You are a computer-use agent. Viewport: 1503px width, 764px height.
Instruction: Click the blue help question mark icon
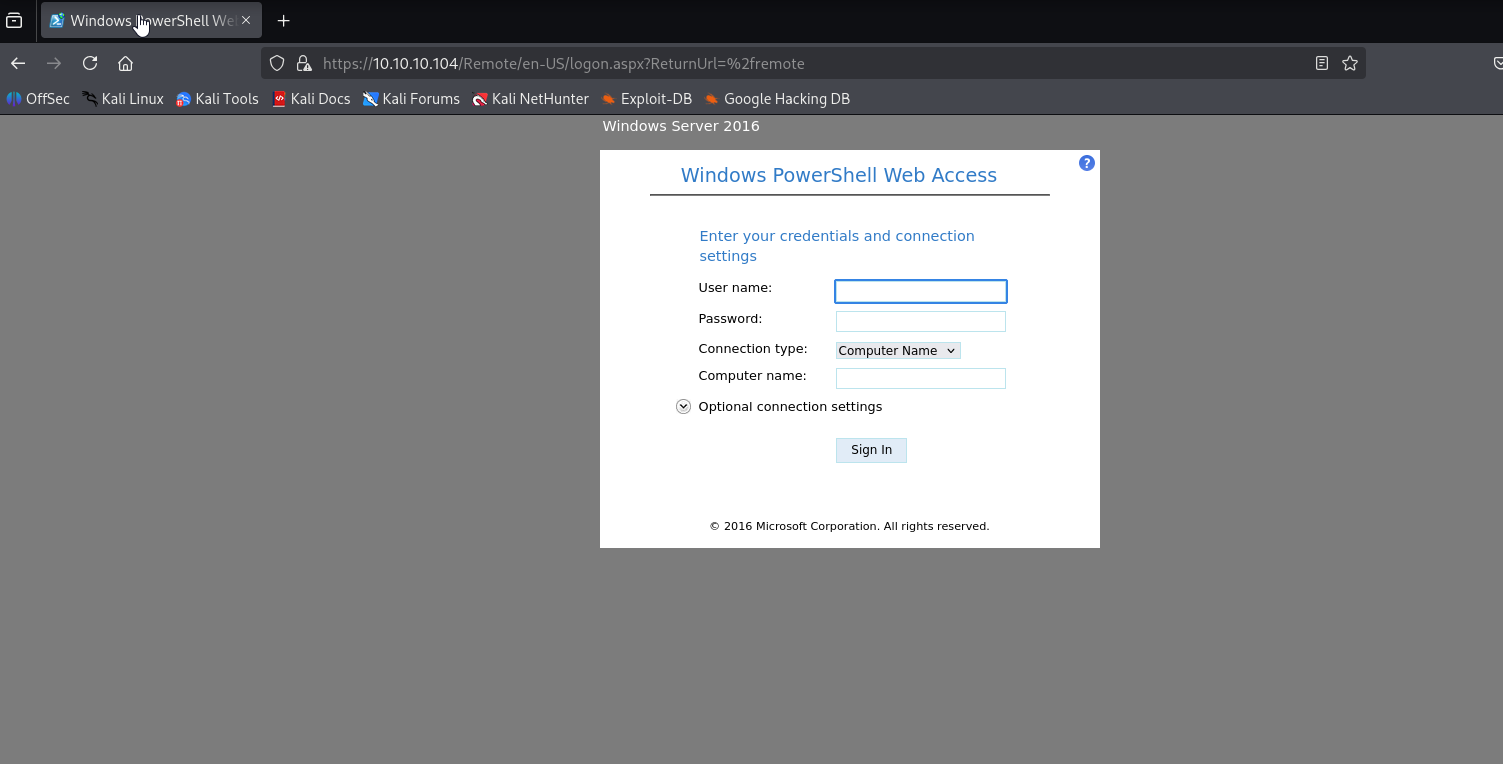tap(1087, 163)
